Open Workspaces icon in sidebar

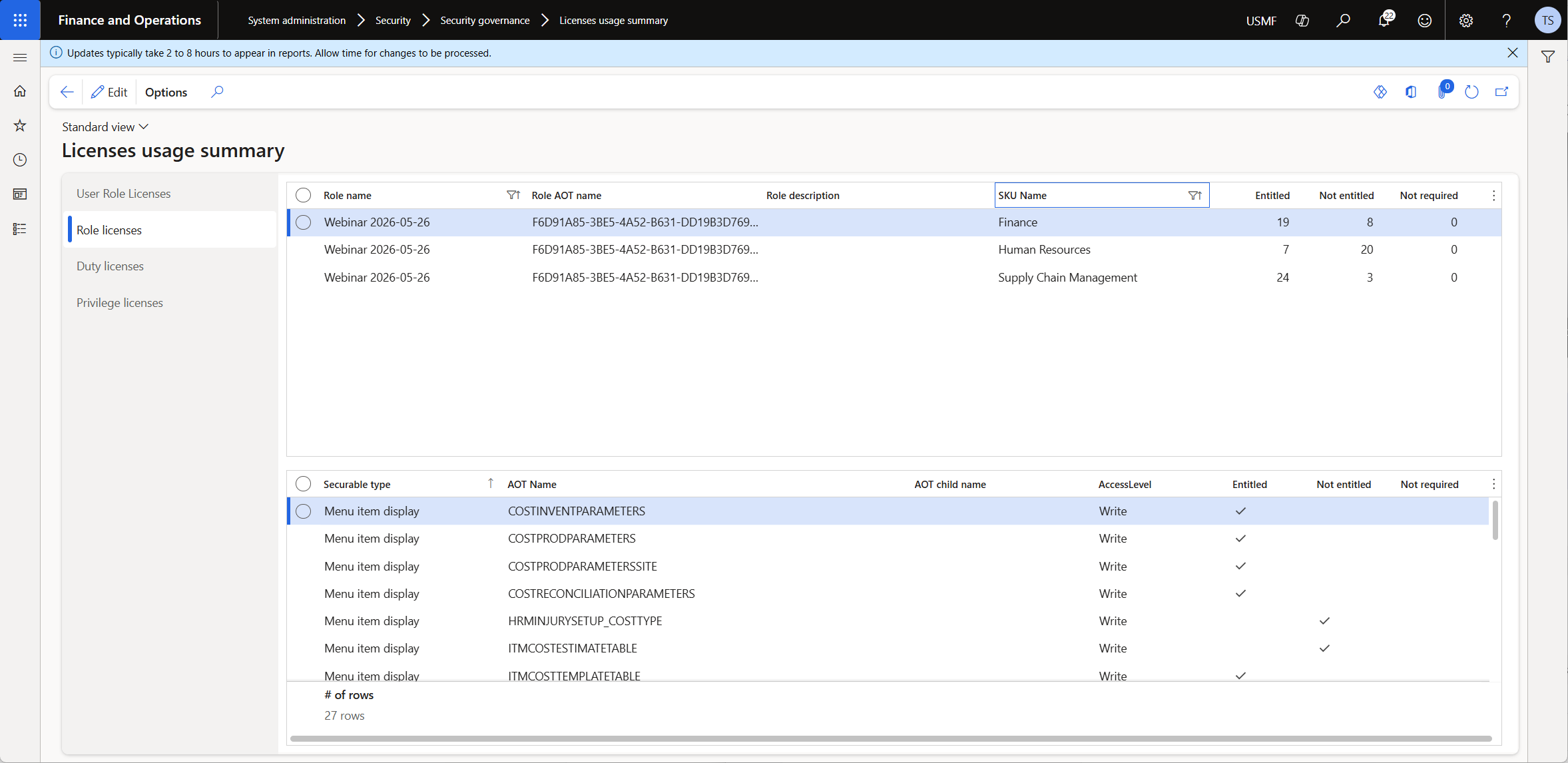pos(20,194)
